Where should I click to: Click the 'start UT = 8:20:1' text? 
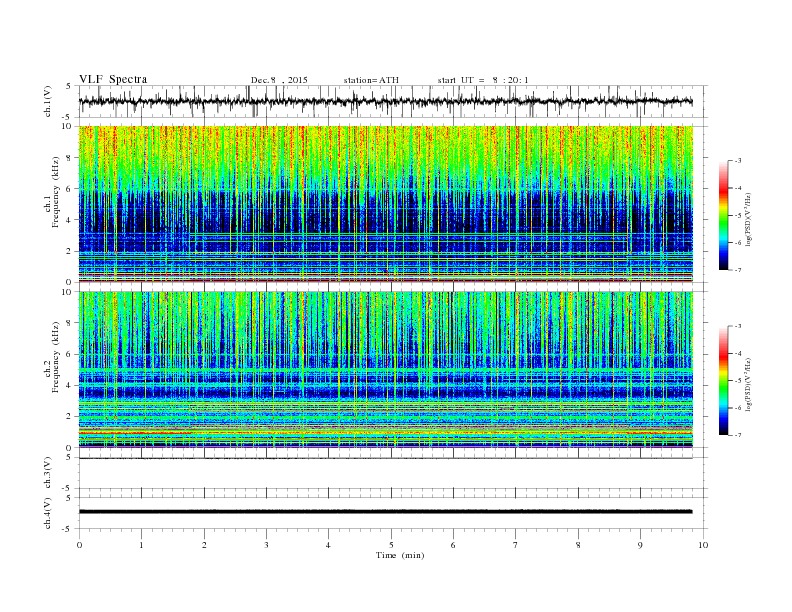click(x=483, y=80)
